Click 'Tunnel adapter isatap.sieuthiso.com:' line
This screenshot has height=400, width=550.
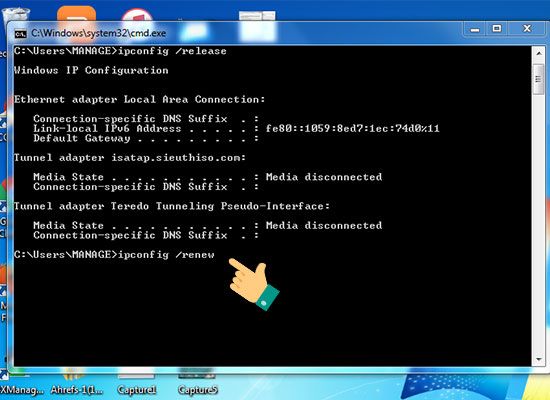[x=130, y=158]
